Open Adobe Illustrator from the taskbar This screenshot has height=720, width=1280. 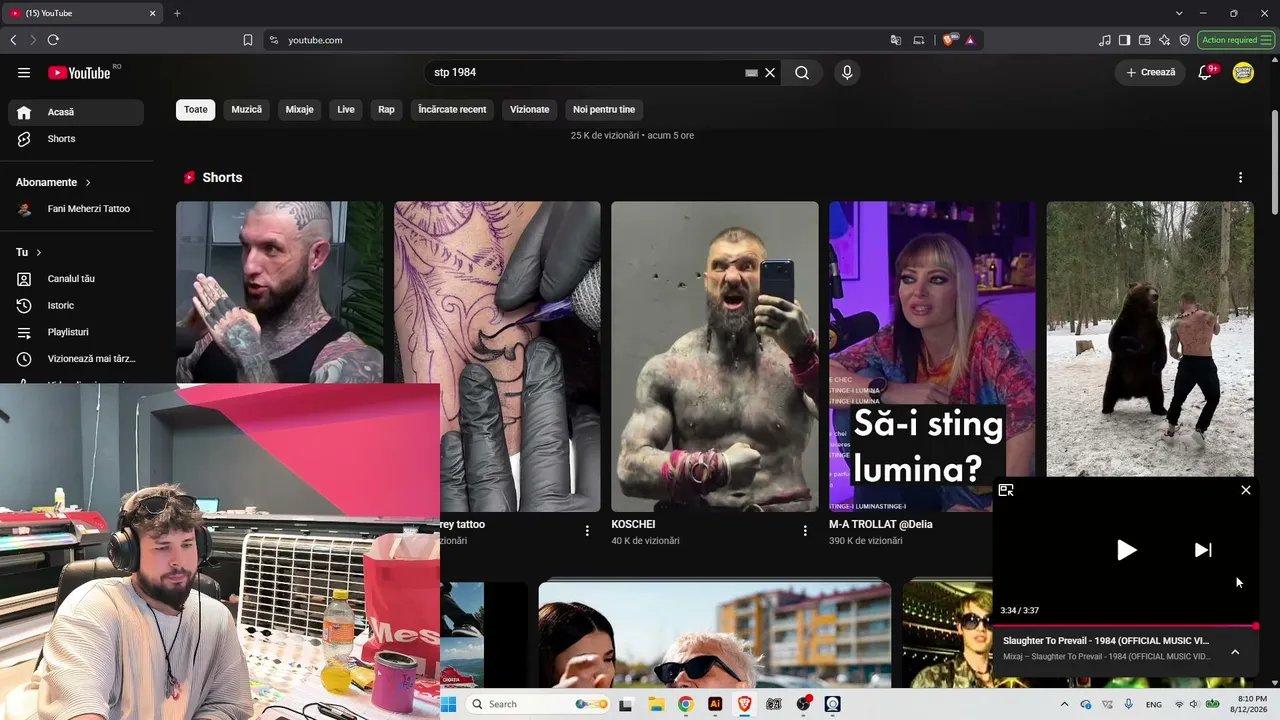point(715,704)
